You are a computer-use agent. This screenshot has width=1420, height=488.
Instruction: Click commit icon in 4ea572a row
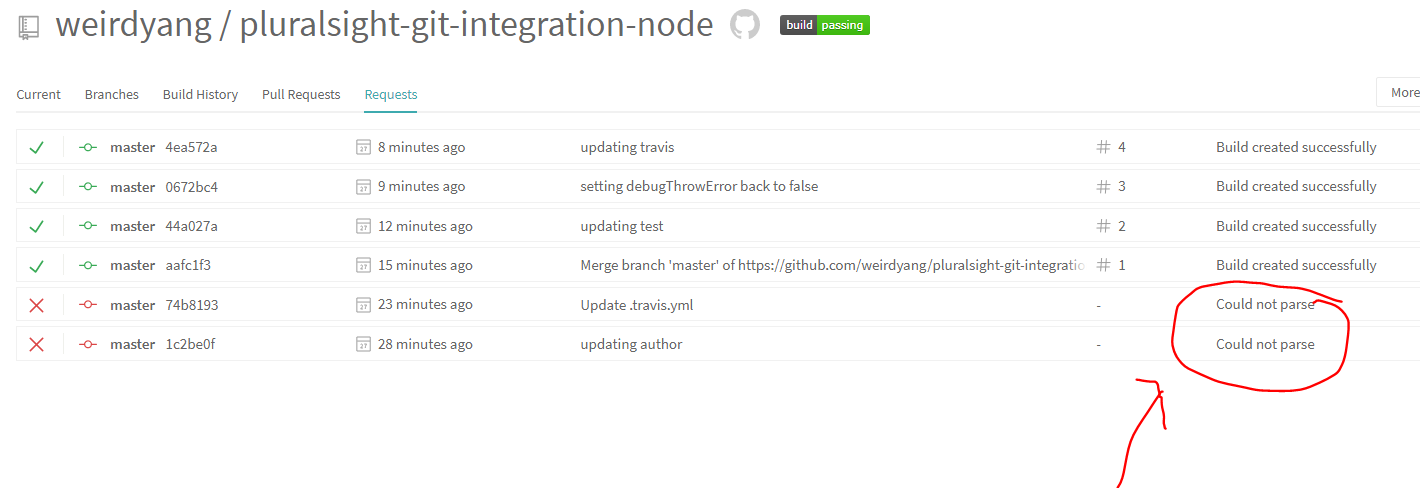point(88,147)
